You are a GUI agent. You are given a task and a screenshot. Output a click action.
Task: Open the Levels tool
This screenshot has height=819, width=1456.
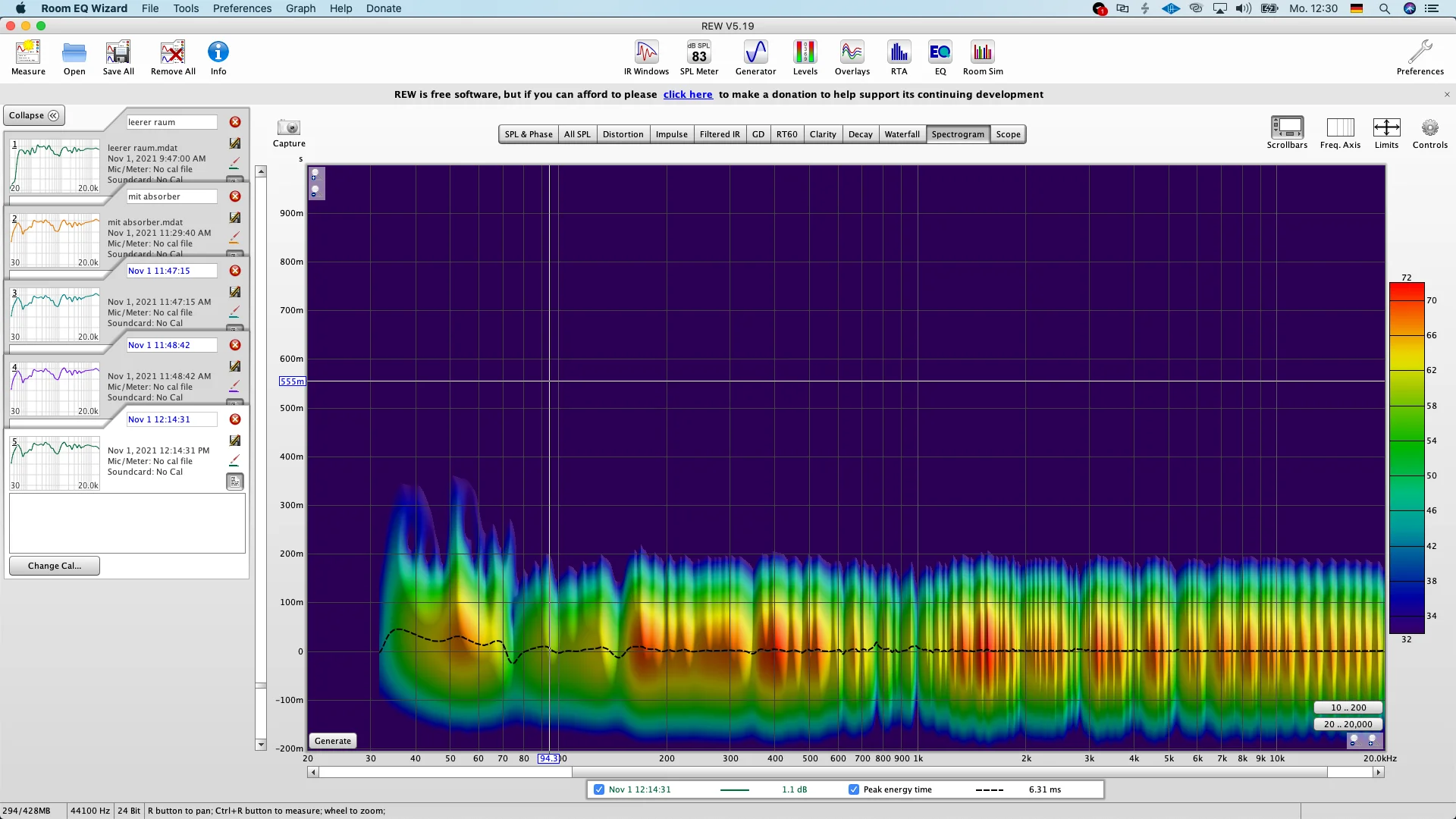[x=805, y=58]
